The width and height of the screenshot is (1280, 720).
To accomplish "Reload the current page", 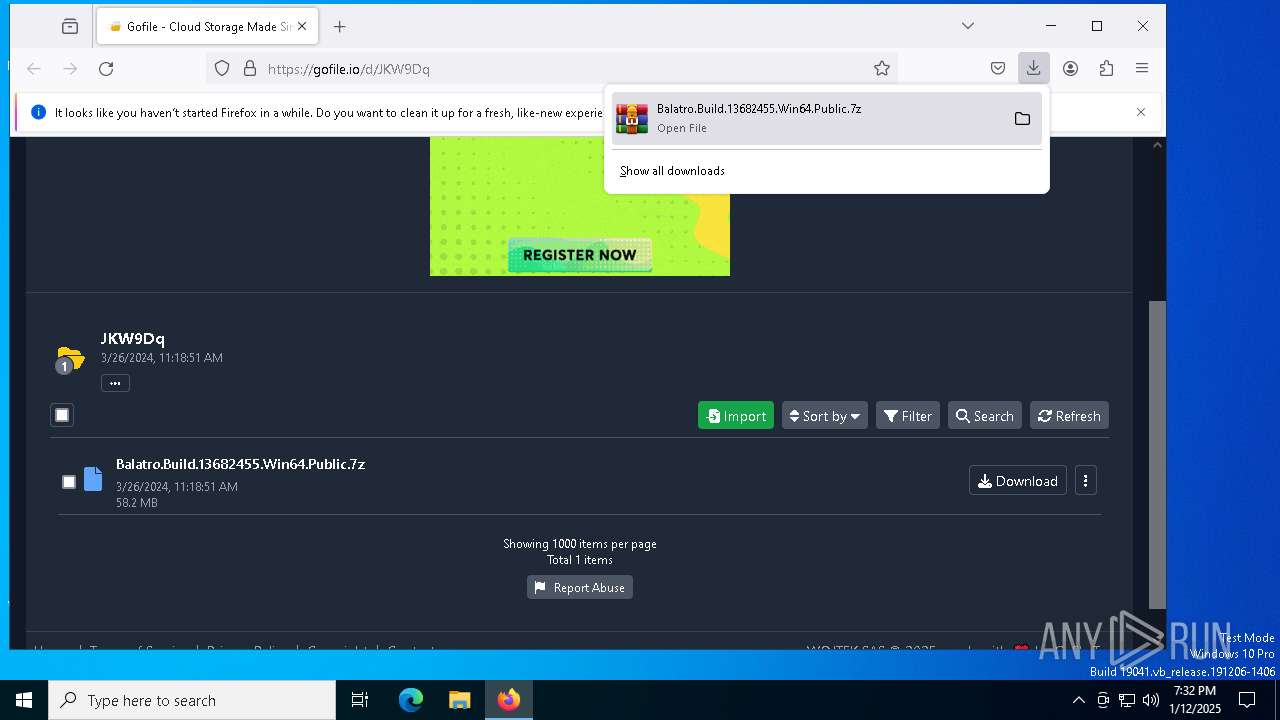I will [x=106, y=69].
